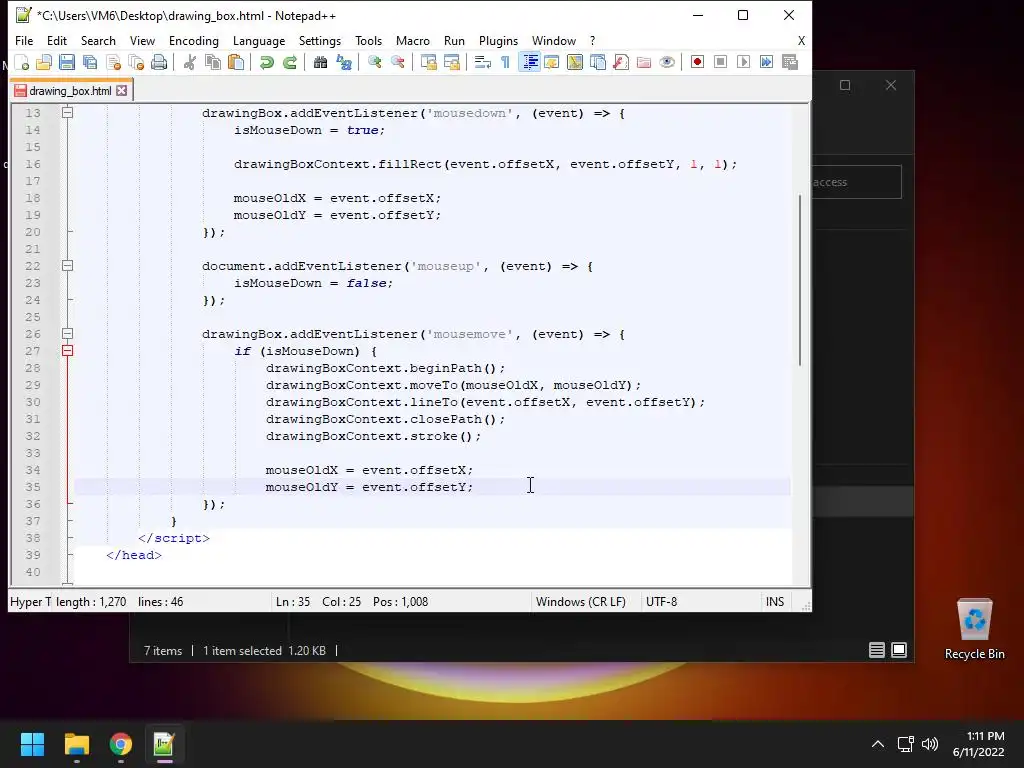Collapse the fold marker at line 26
Viewport: 1024px width, 768px height.
point(67,334)
